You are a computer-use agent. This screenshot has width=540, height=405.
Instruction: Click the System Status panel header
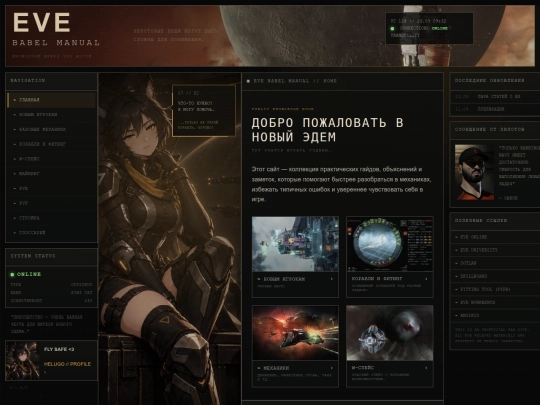coord(51,257)
